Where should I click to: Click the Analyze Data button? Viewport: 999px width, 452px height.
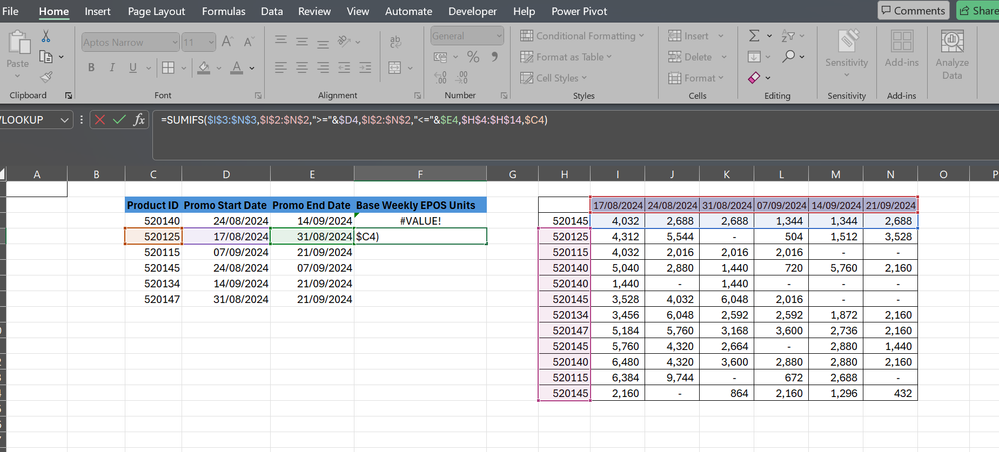tap(952, 54)
